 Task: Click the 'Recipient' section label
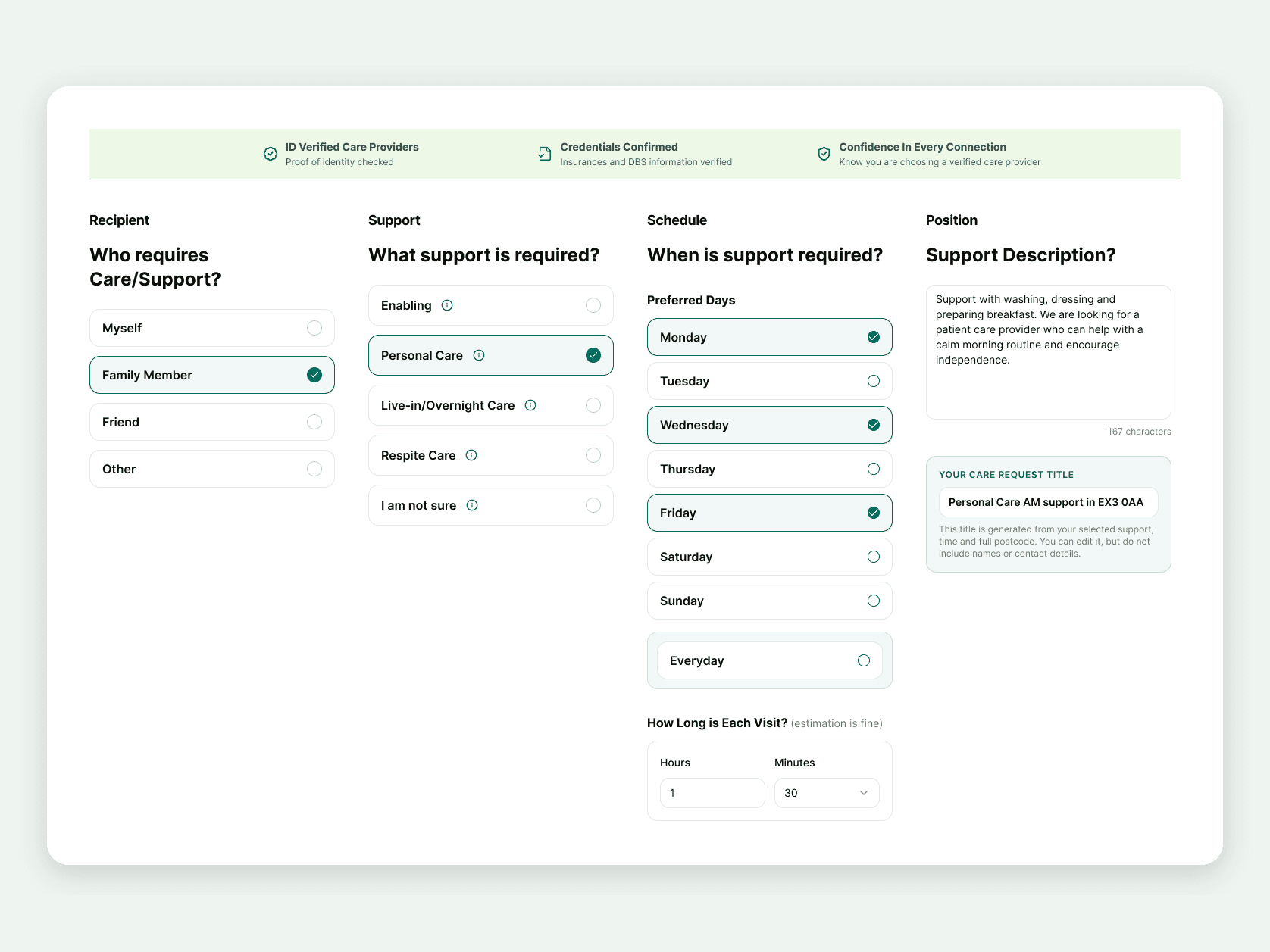(x=119, y=220)
